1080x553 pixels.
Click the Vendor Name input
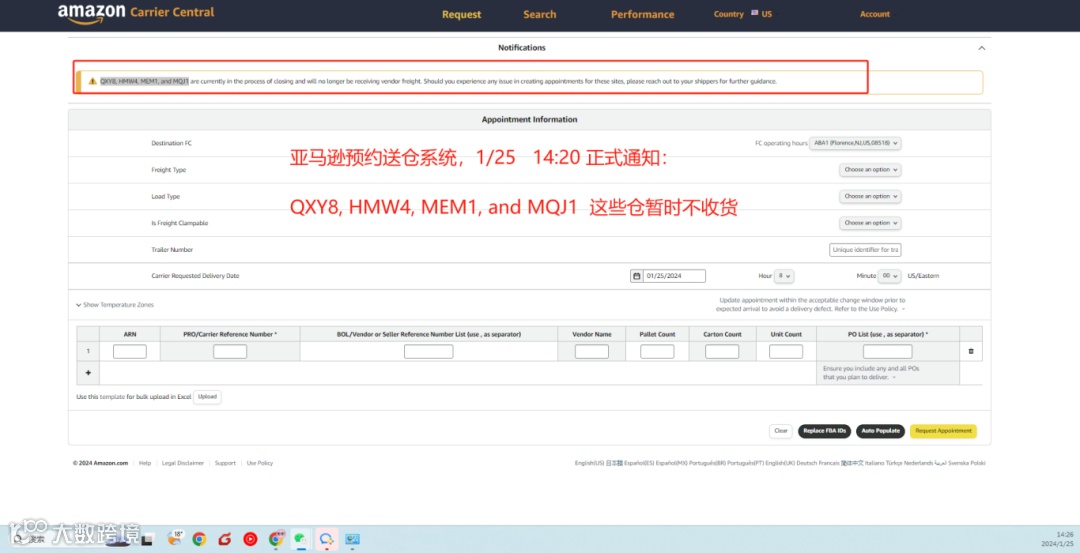[x=592, y=351]
